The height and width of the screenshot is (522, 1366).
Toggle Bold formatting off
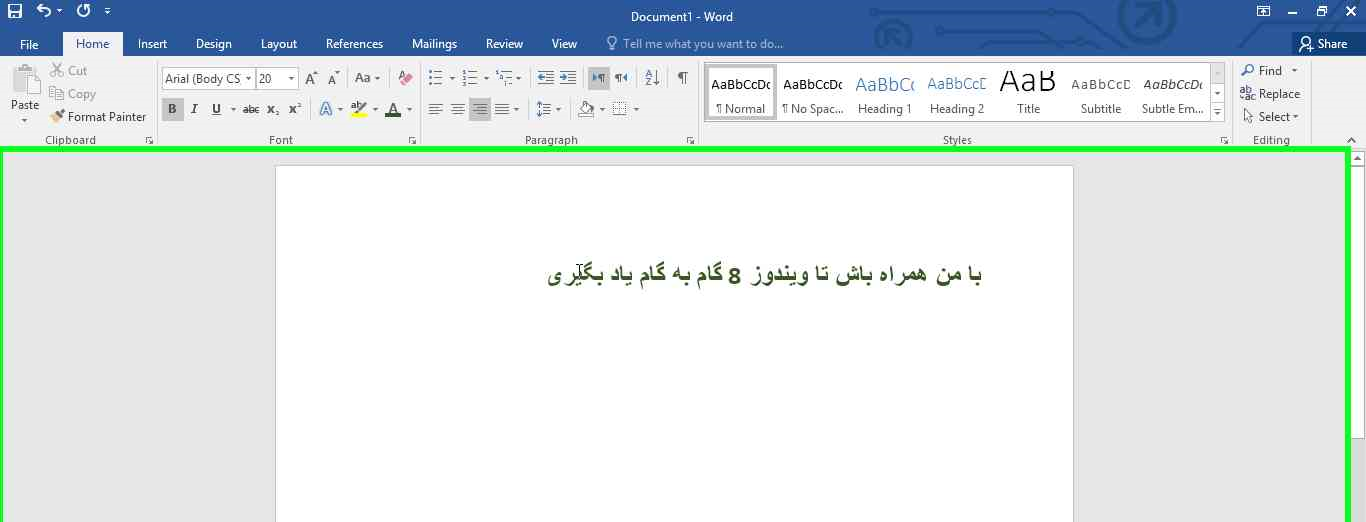point(172,109)
